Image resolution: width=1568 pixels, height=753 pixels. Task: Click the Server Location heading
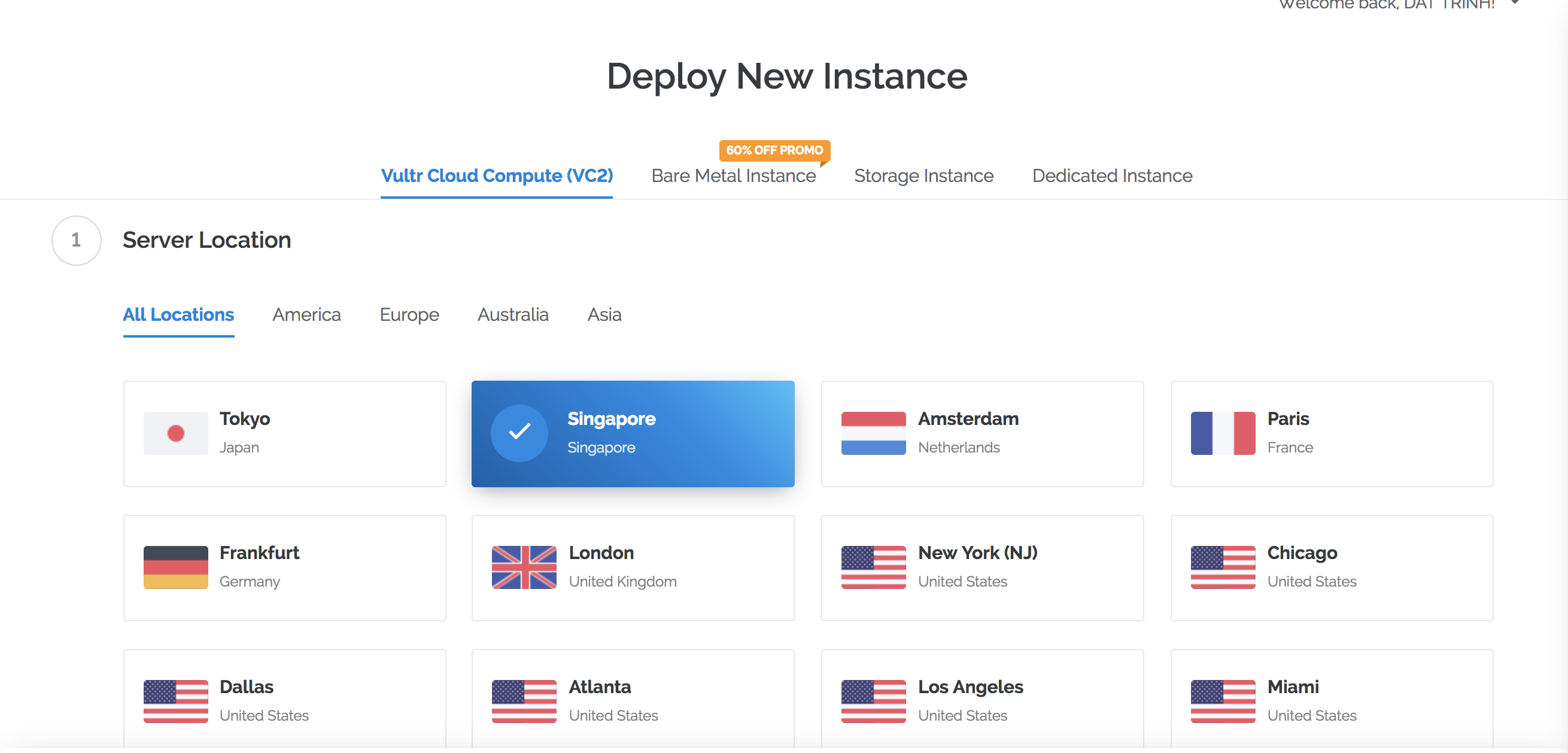[x=206, y=240]
